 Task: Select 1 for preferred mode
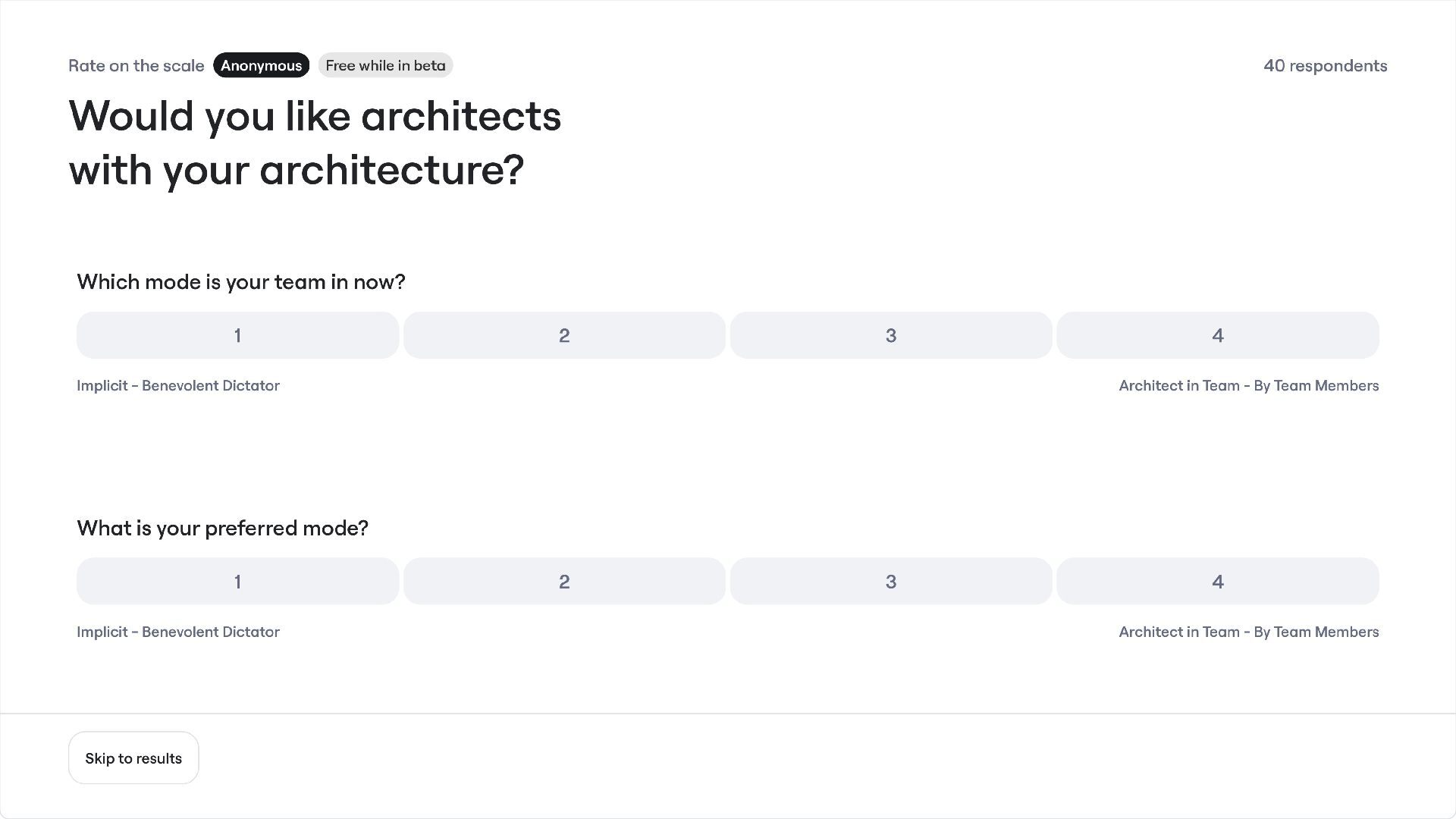click(237, 582)
